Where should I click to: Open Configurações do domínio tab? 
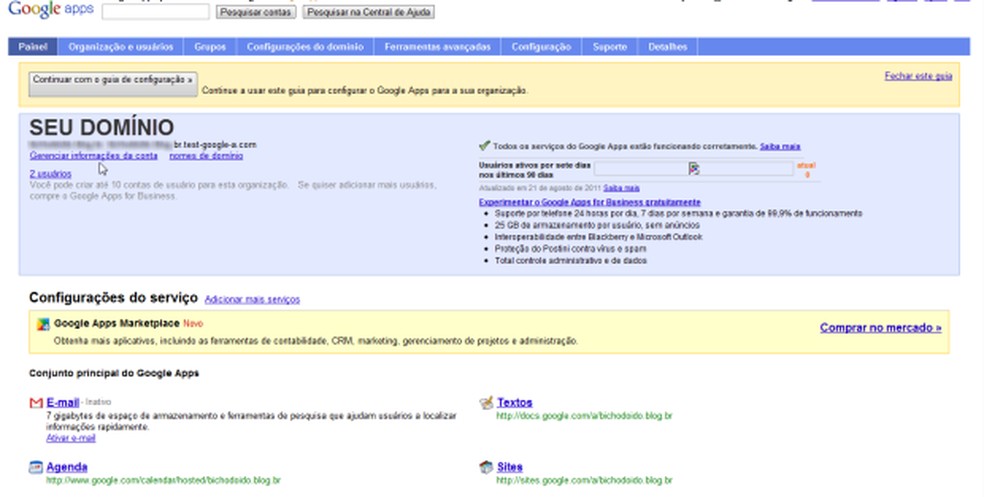[x=305, y=46]
